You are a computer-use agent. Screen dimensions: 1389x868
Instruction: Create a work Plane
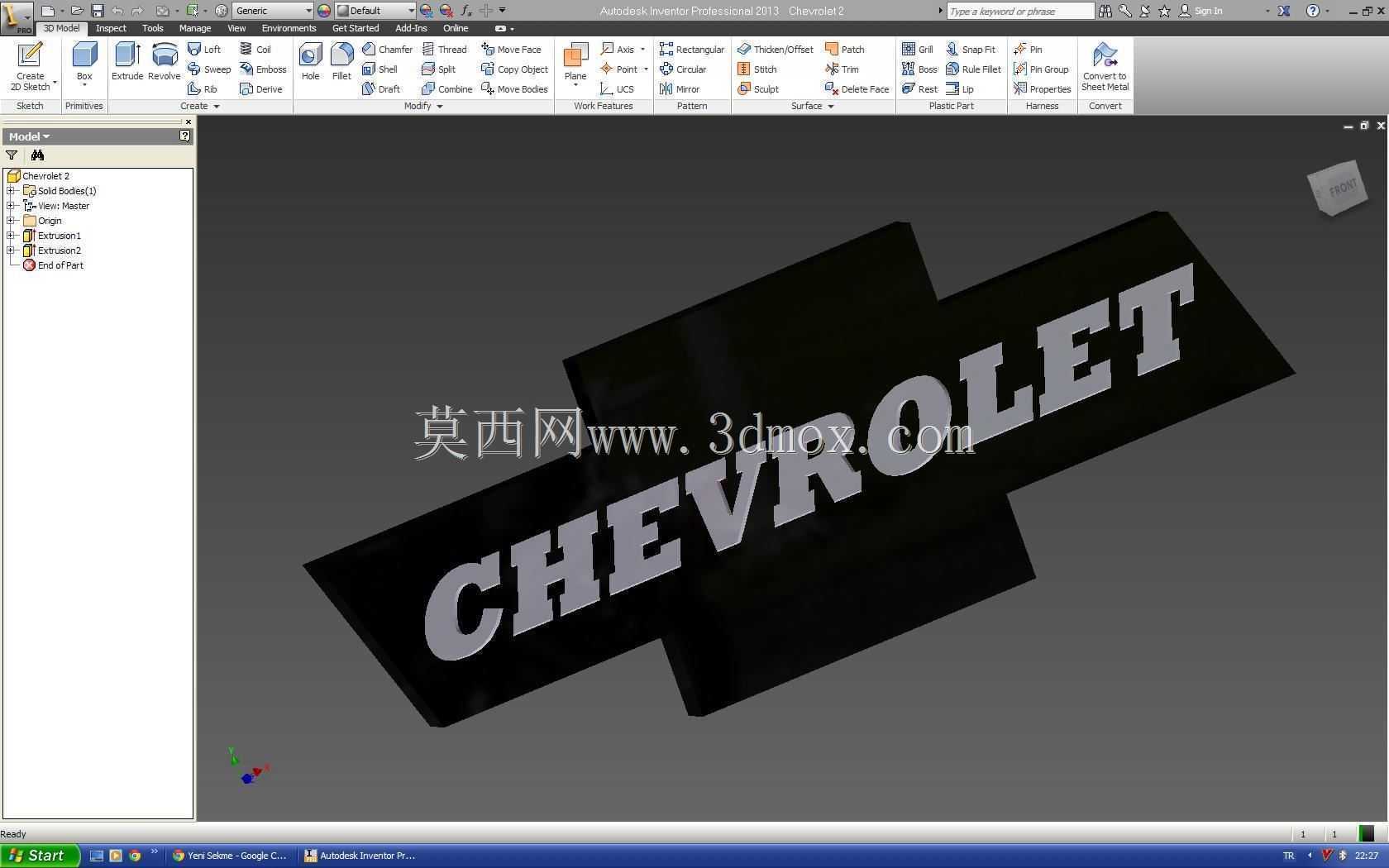coord(575,62)
